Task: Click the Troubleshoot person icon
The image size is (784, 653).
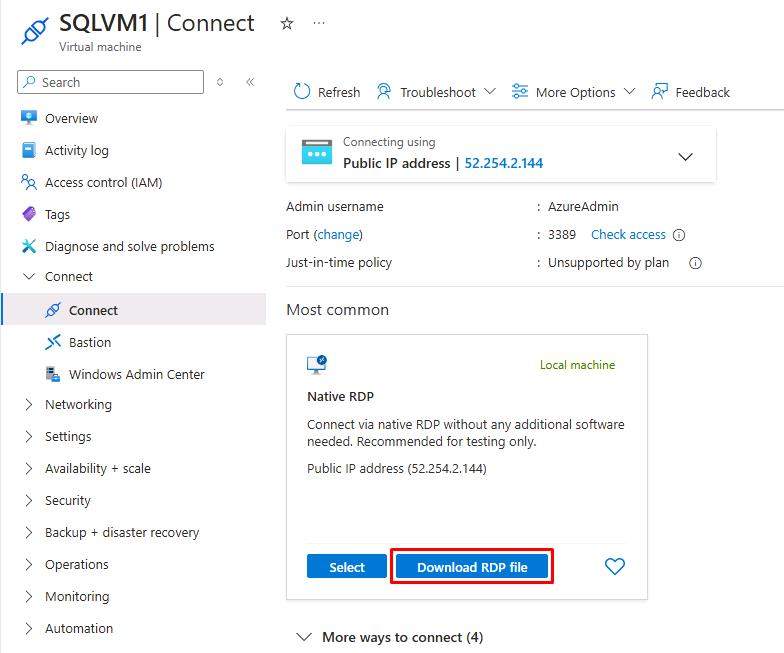Action: [x=384, y=92]
